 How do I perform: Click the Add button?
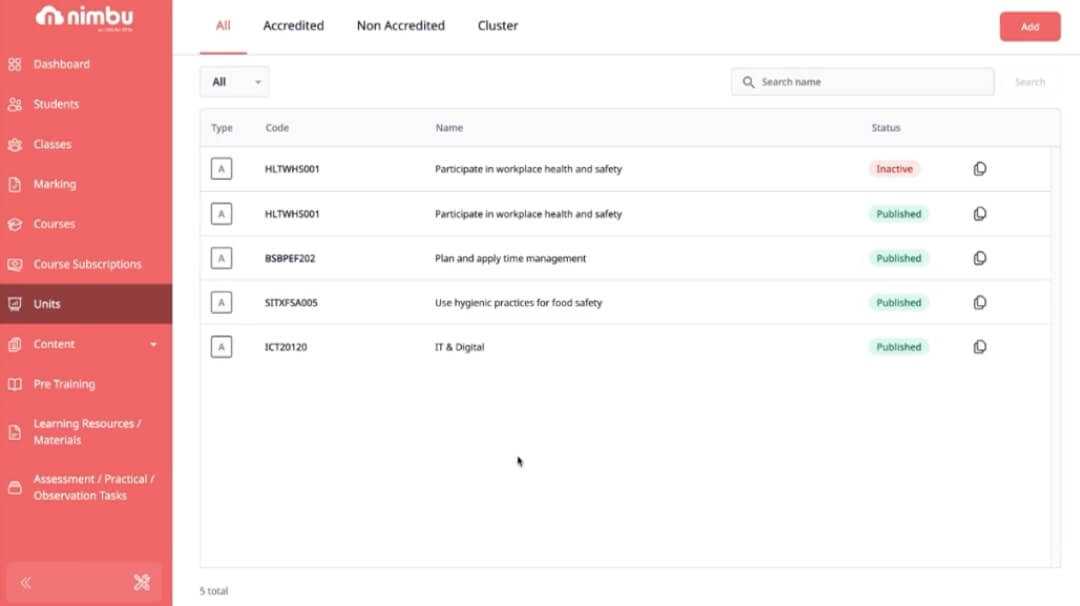point(1029,26)
